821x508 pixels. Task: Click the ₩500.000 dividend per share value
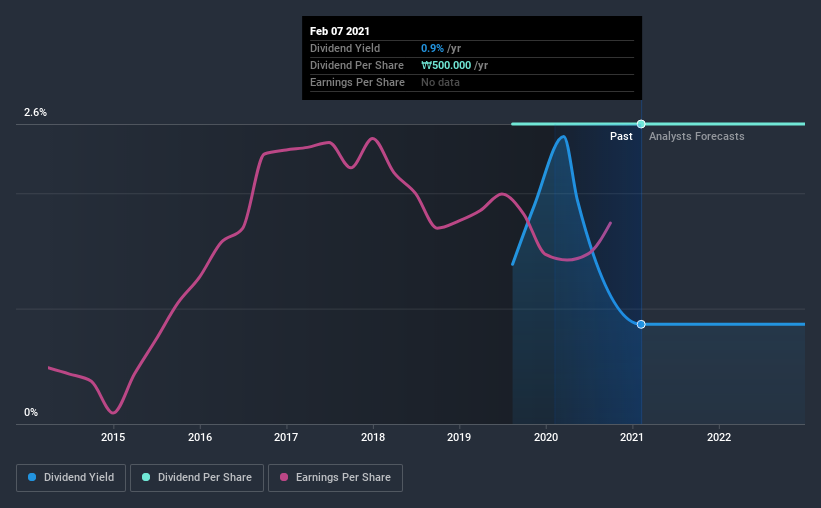click(446, 65)
